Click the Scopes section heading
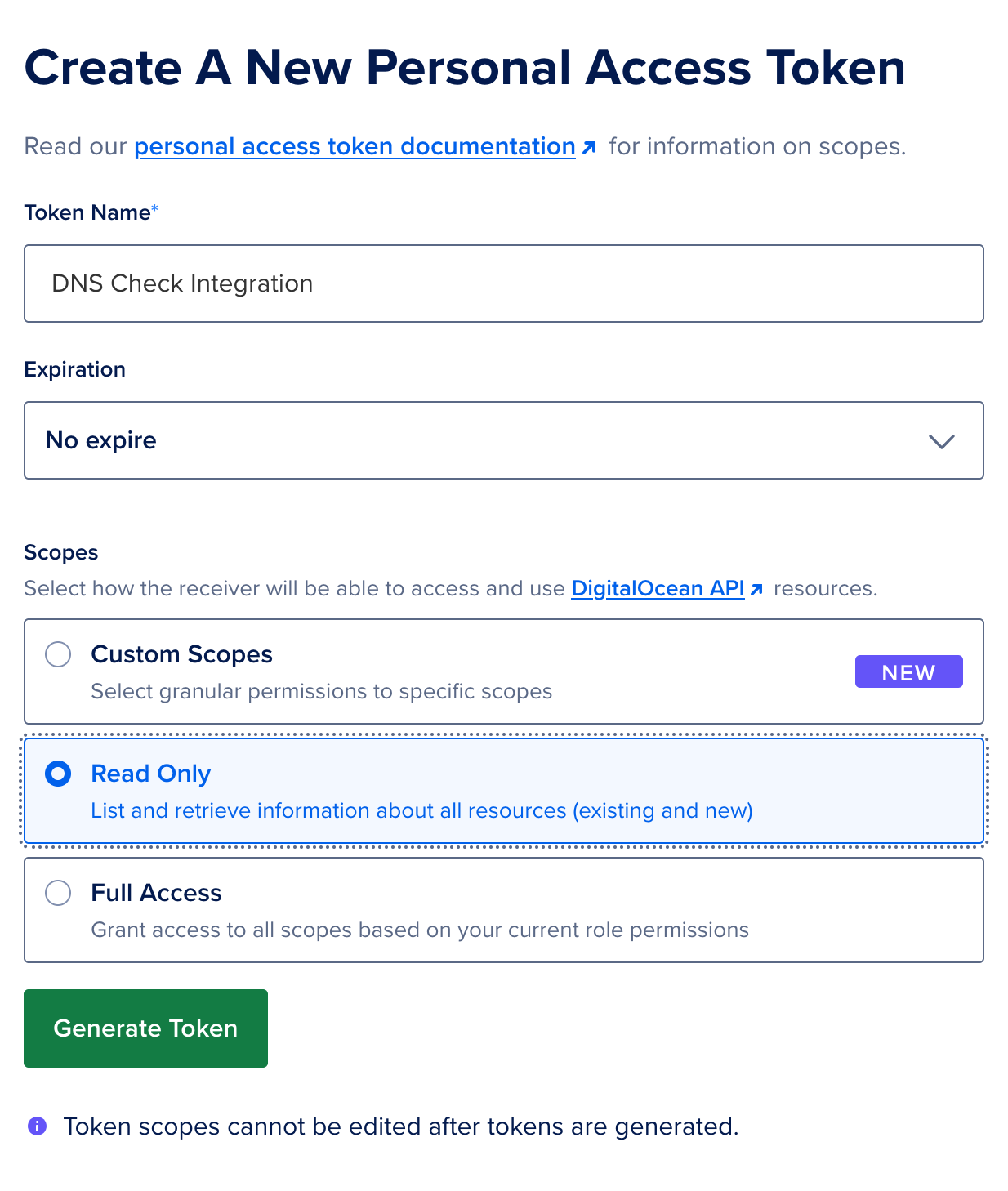The width and height of the screenshot is (1008, 1191). [60, 552]
